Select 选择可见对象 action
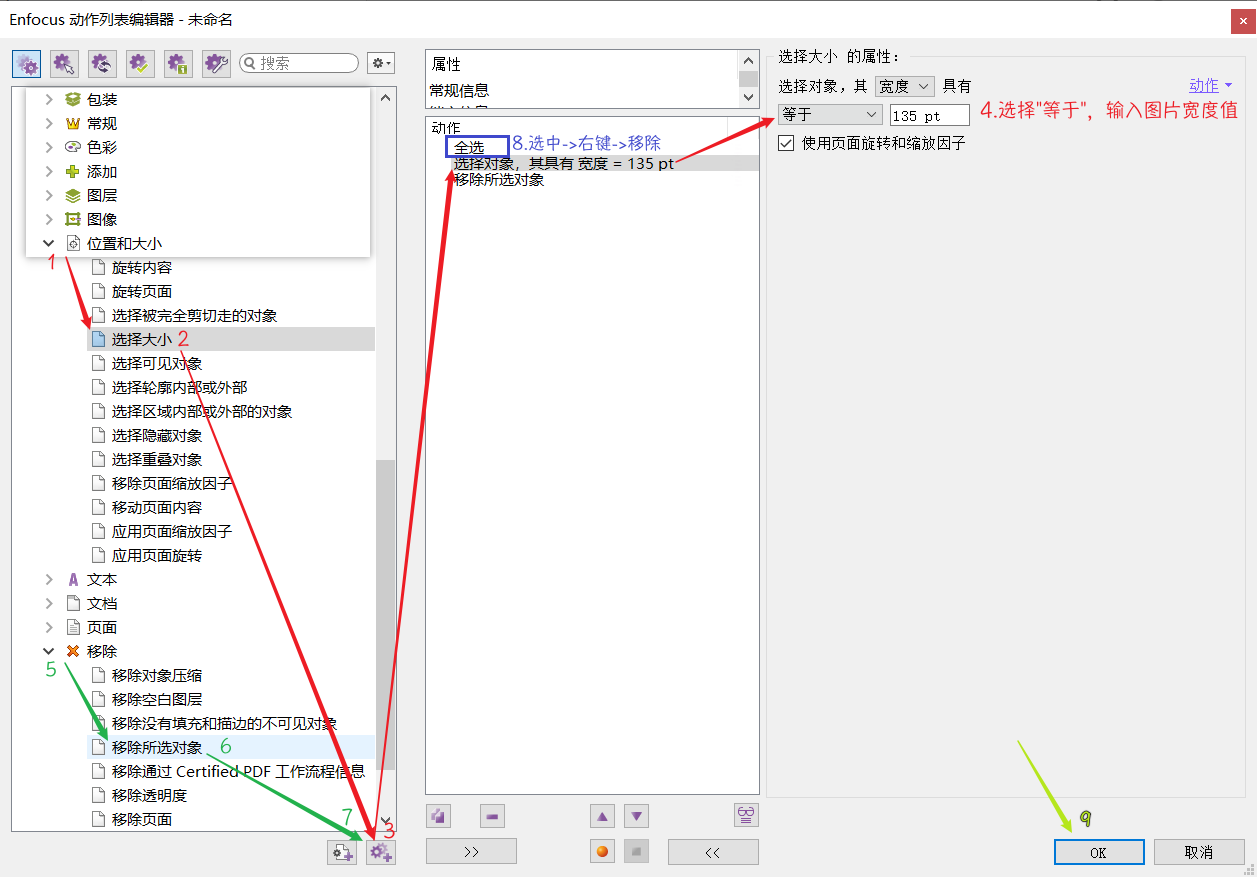Screen dimensions: 1257x877 157,363
